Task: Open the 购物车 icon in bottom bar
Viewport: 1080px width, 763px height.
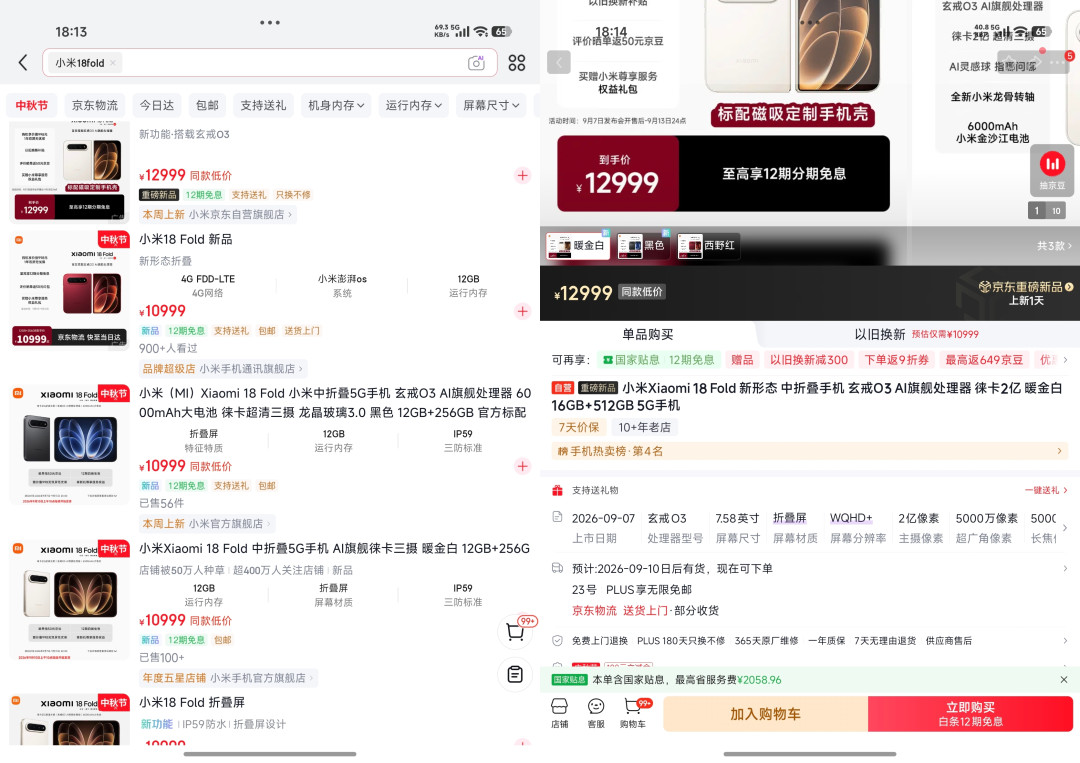Action: pyautogui.click(x=634, y=713)
